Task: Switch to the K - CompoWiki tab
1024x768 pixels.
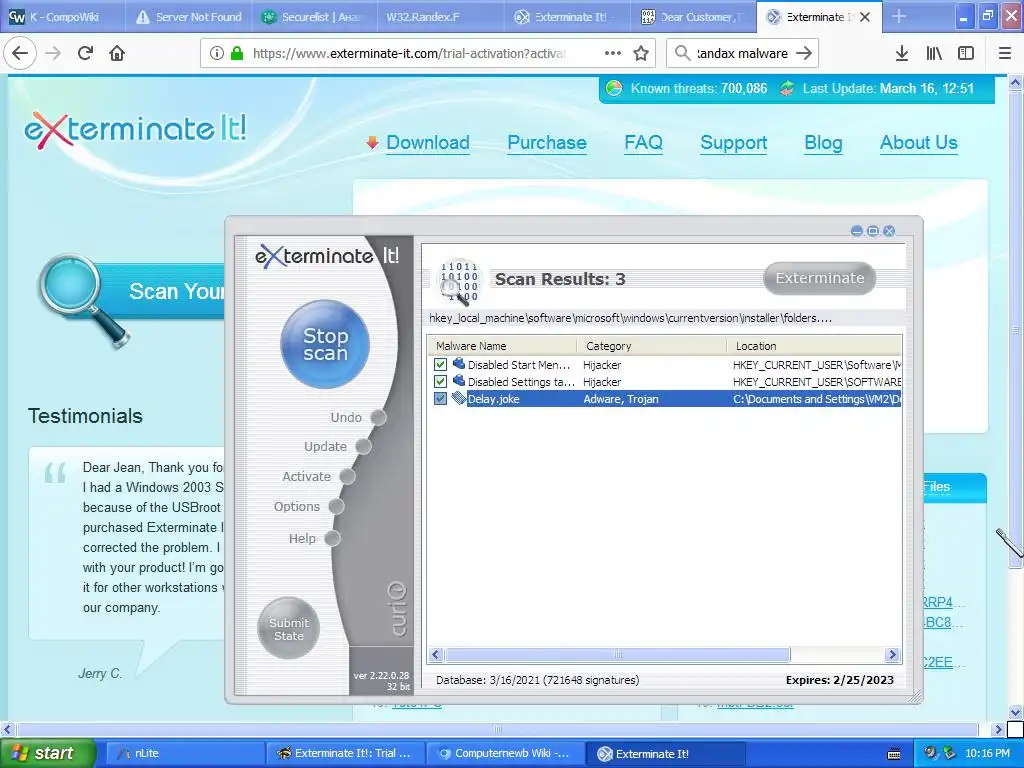Action: [x=63, y=16]
